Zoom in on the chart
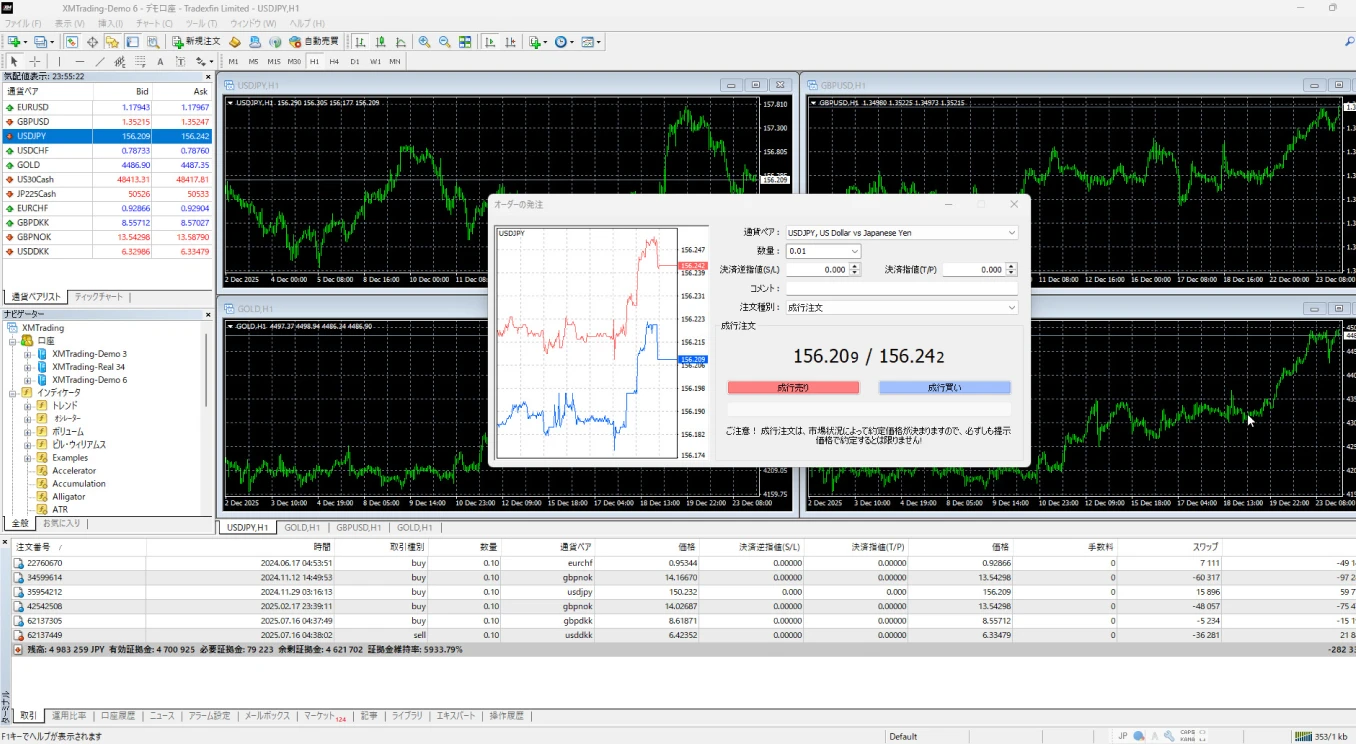 coord(425,41)
